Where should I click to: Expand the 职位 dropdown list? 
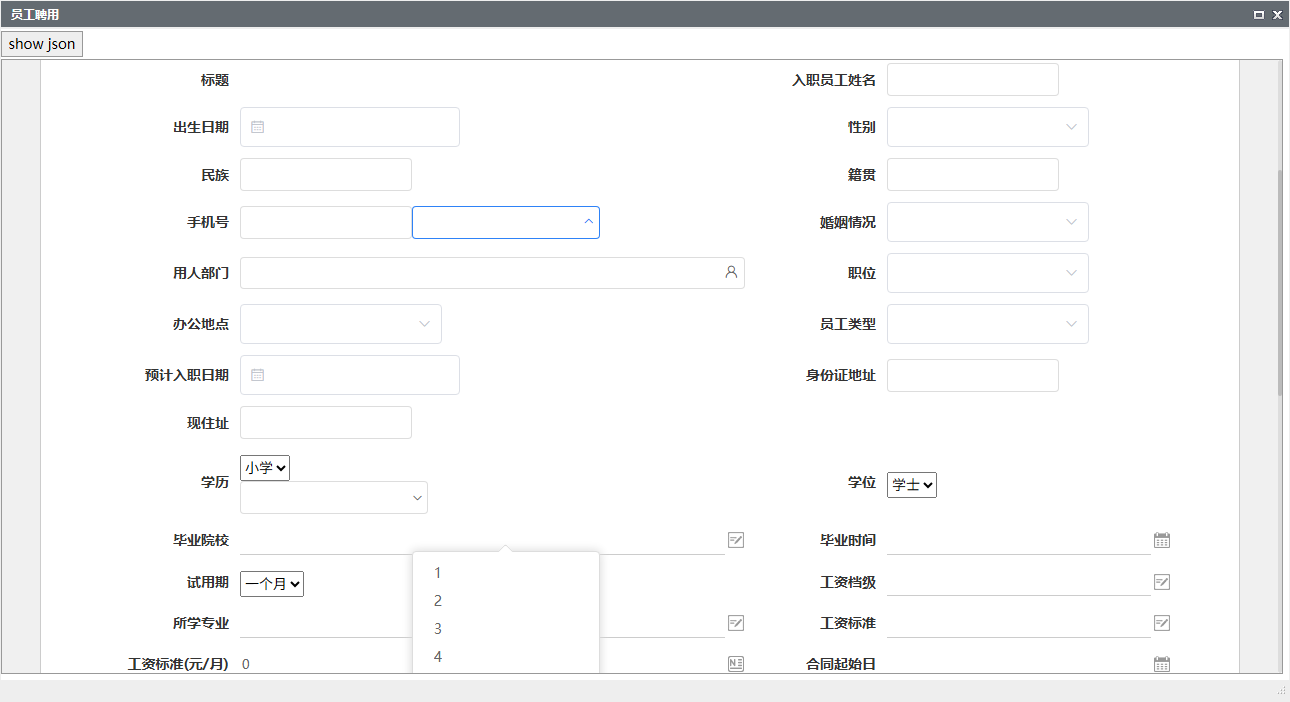click(987, 273)
